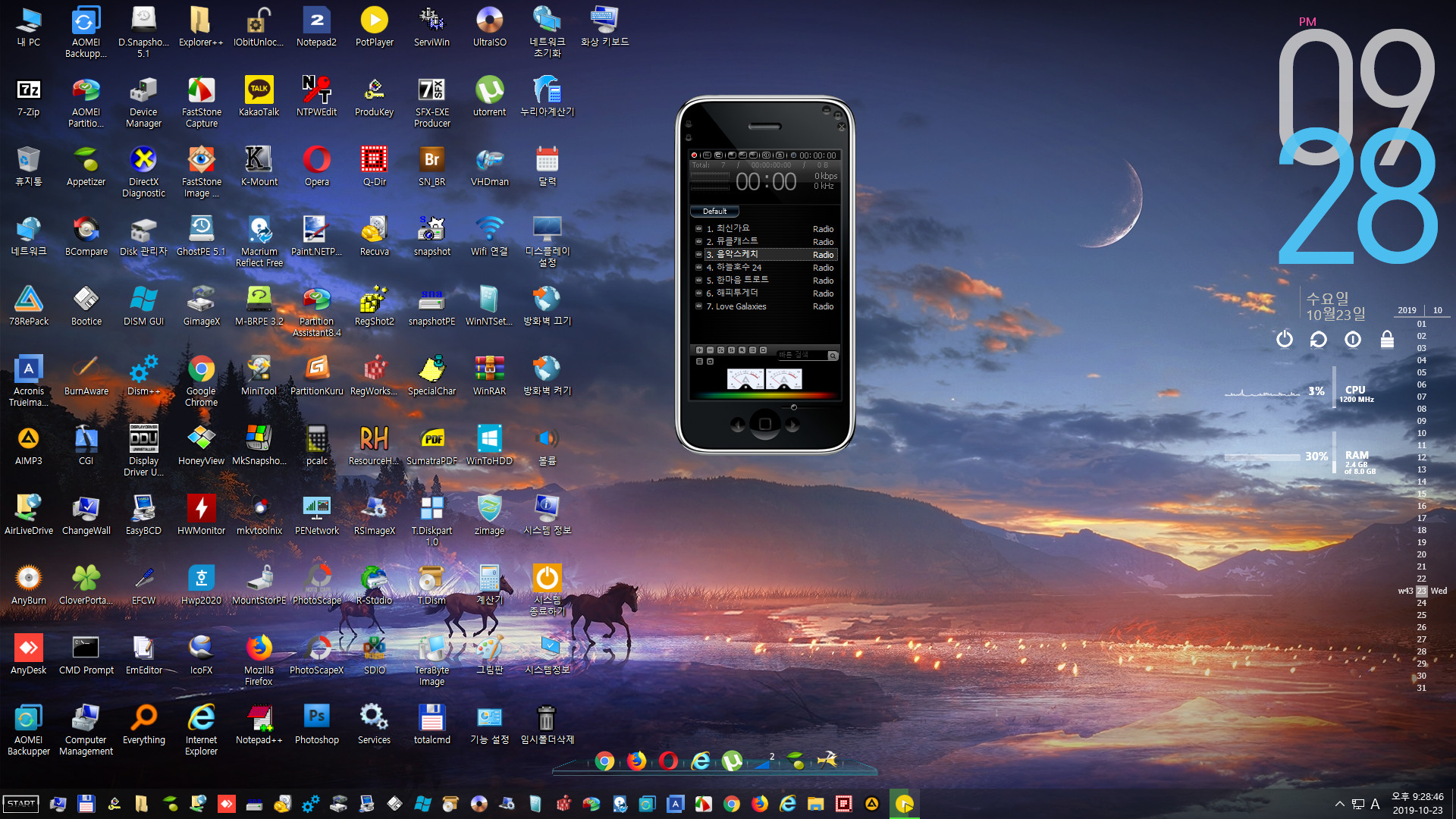1456x819 pixels.
Task: Click the IME 'A' language indicator in tray
Action: coord(1375,804)
